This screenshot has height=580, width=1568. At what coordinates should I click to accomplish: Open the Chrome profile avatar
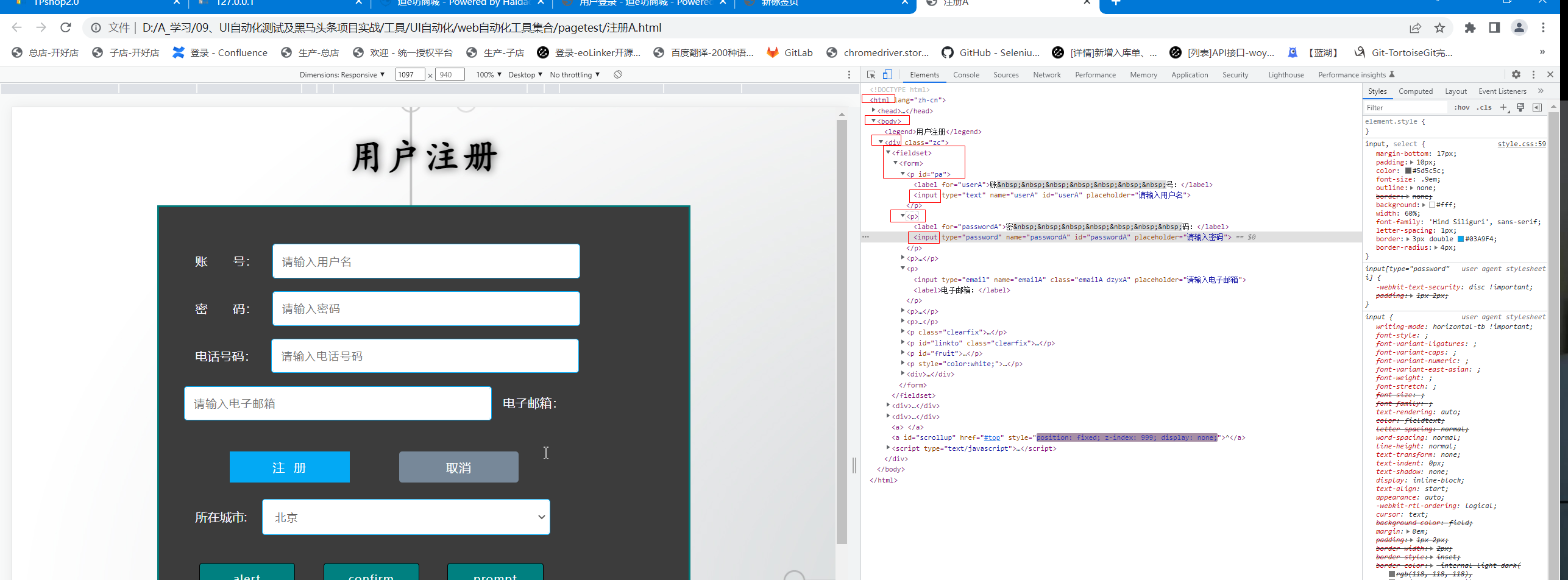1519,28
